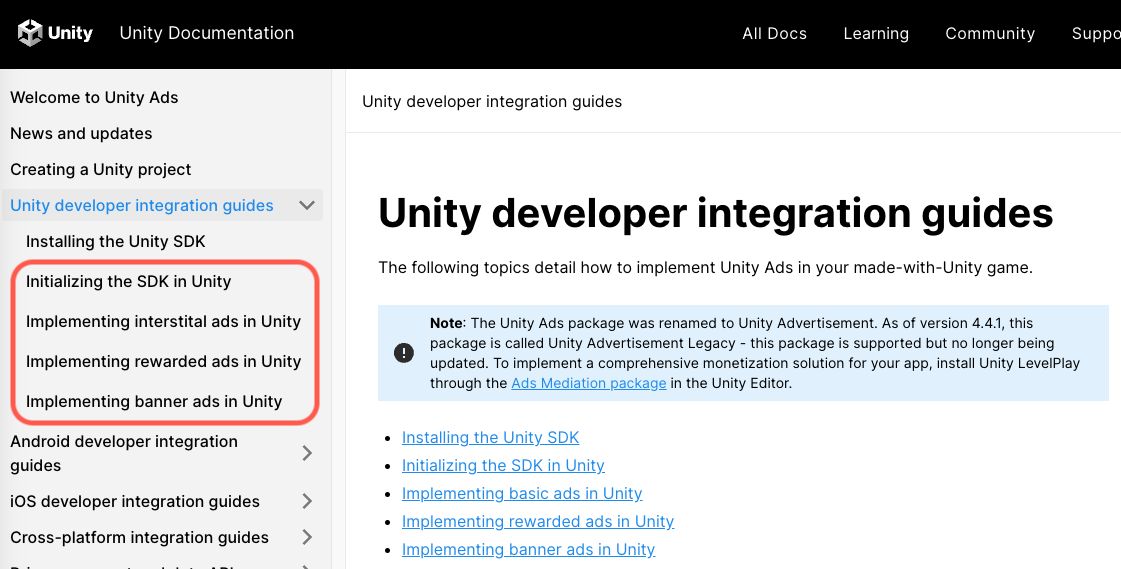Open the Community menu item
Image resolution: width=1121 pixels, height=569 pixels.
point(989,34)
